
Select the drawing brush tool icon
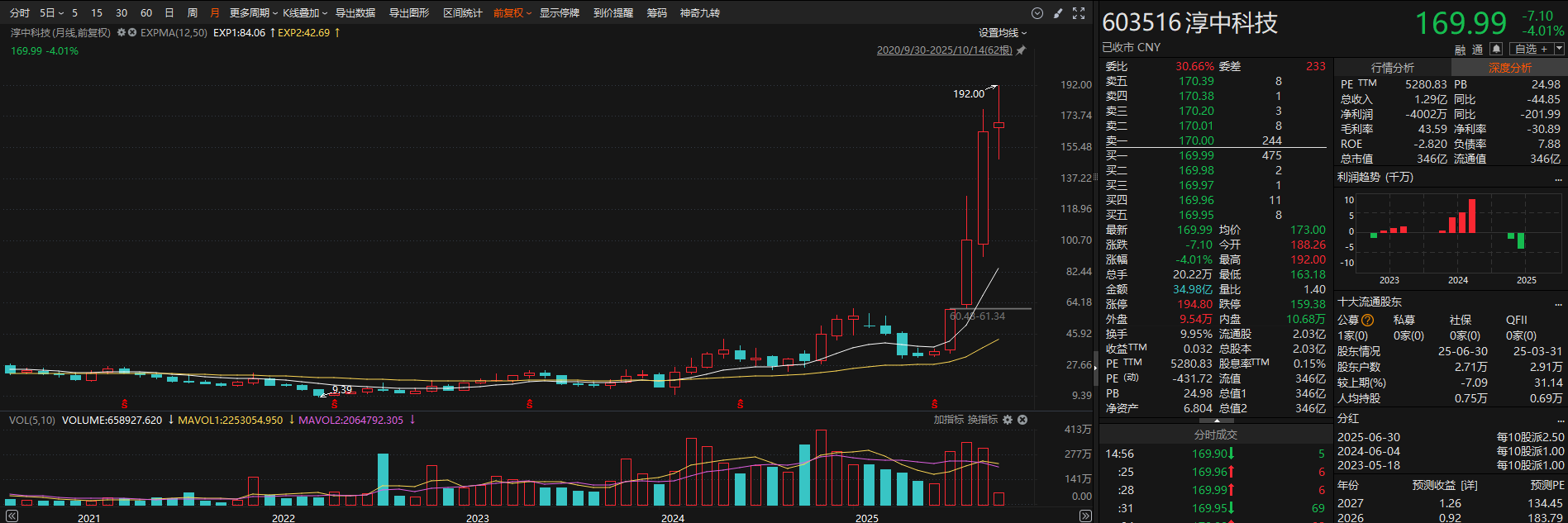pyautogui.click(x=1058, y=13)
